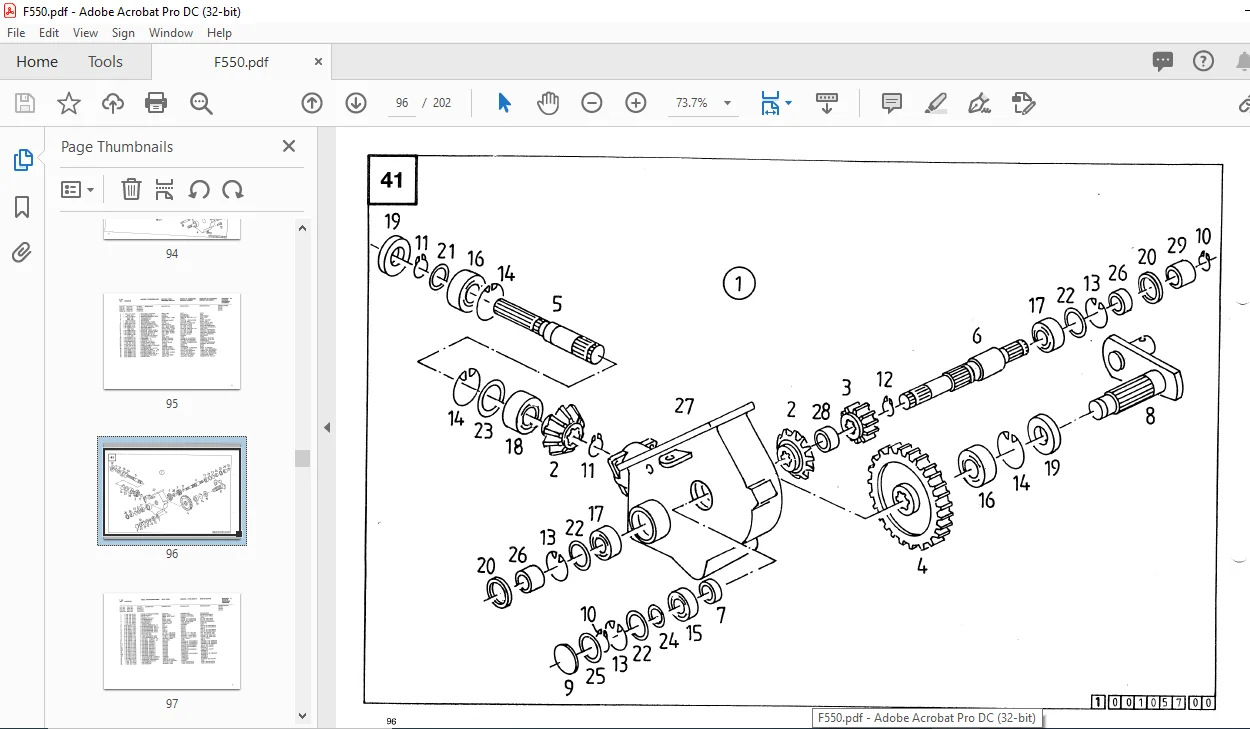This screenshot has height=729, width=1250.
Task: Open the stamp tool icon
Action: (x=1023, y=103)
